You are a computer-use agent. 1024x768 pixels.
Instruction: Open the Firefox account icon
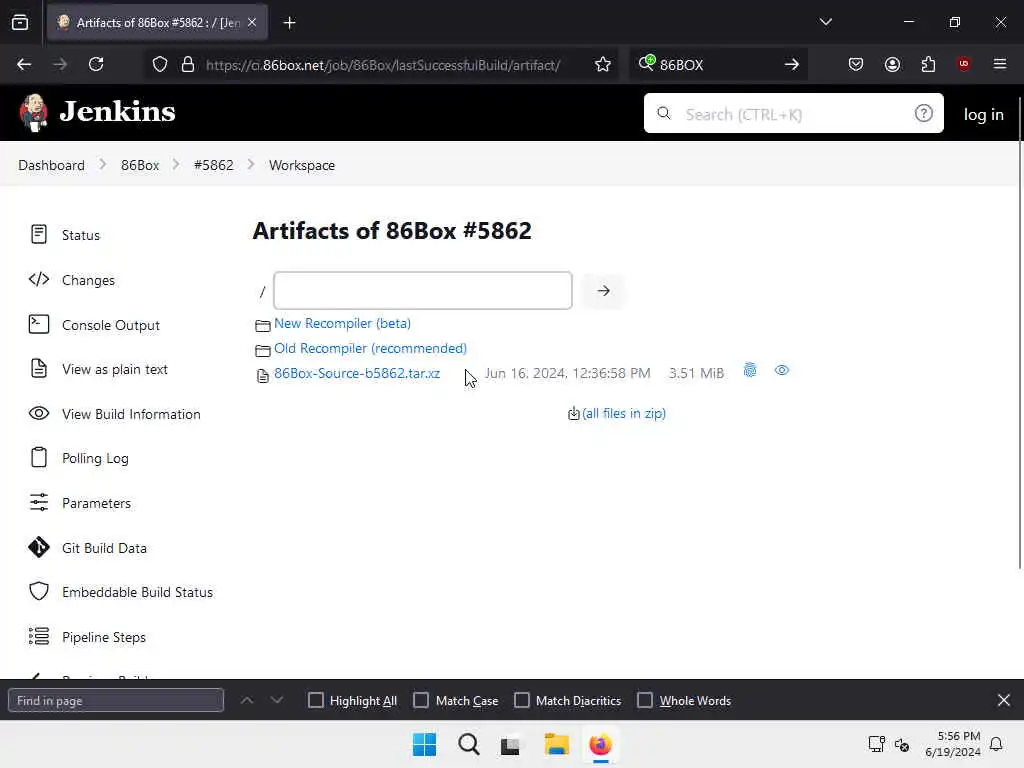tap(892, 64)
